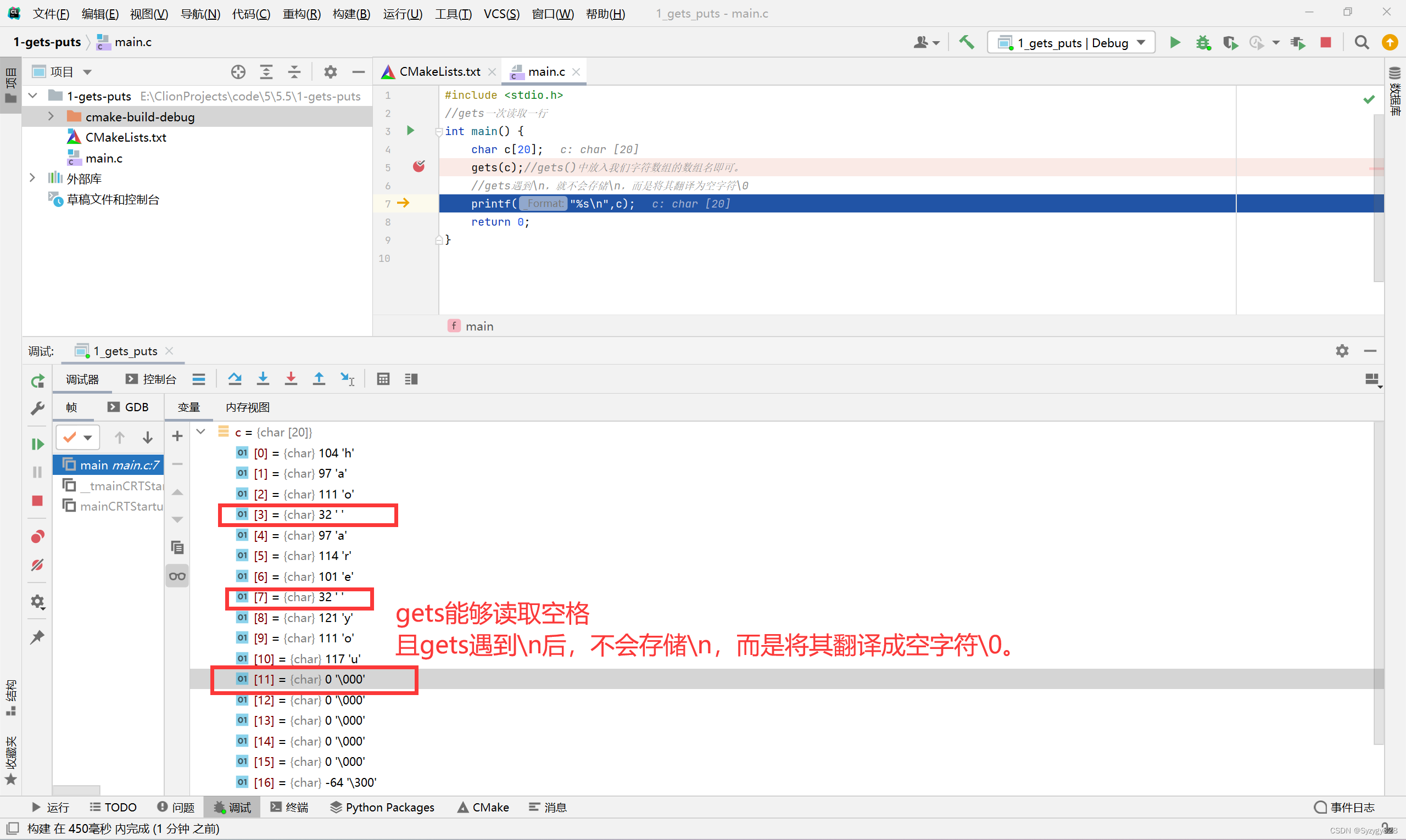Click the CMakeLists.txt editor tab

(438, 70)
